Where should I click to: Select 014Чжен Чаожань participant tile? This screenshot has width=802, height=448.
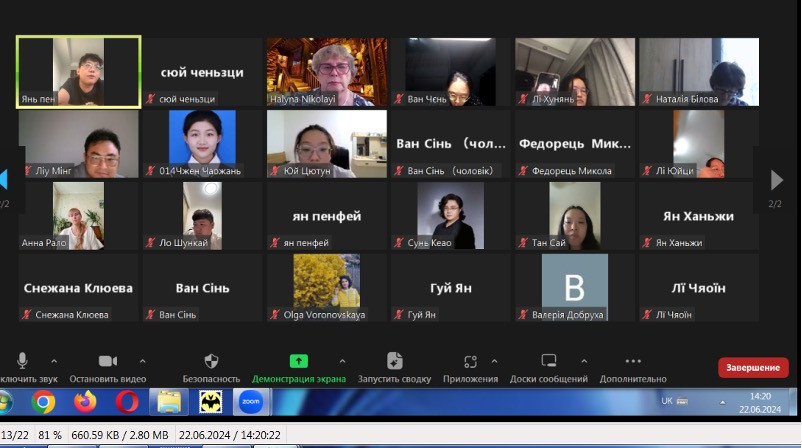203,144
